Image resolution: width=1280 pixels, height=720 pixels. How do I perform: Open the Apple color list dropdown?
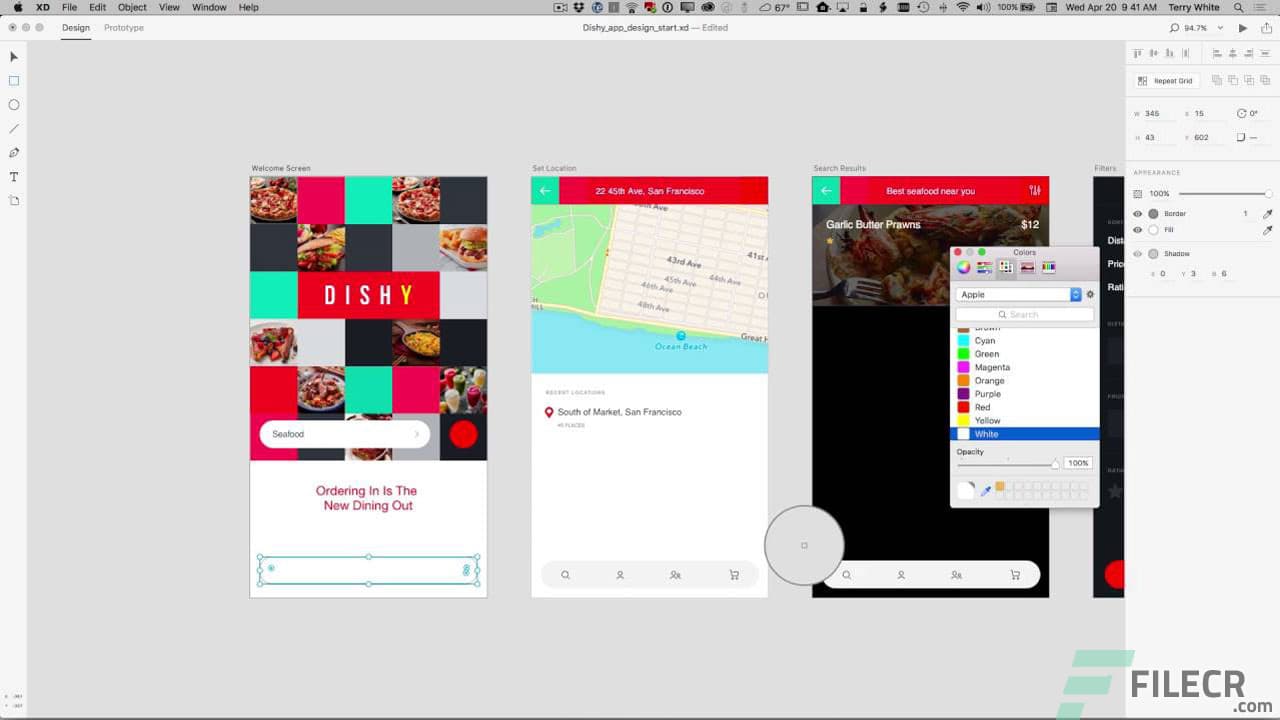click(x=1076, y=294)
